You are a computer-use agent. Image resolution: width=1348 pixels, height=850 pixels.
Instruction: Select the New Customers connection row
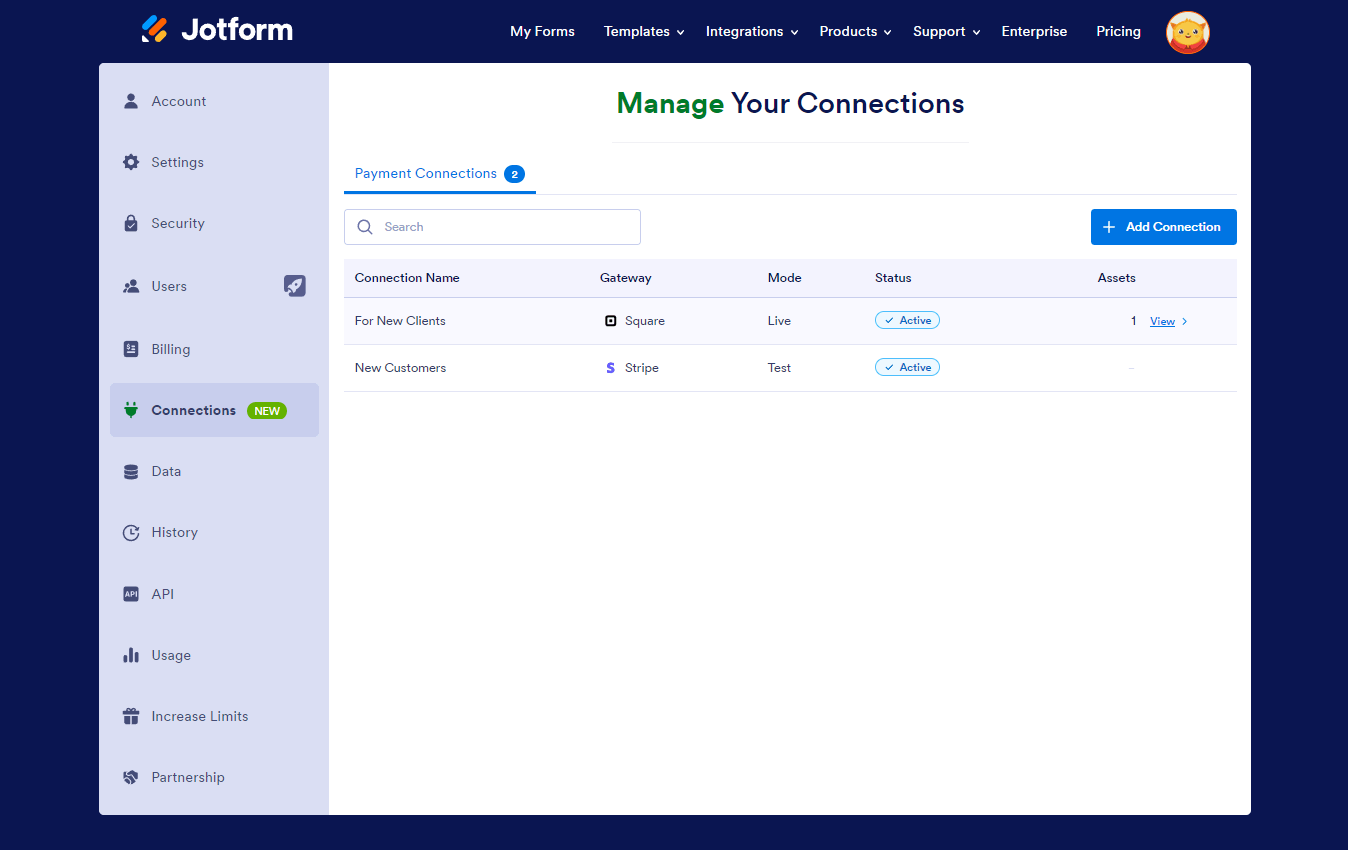point(401,368)
